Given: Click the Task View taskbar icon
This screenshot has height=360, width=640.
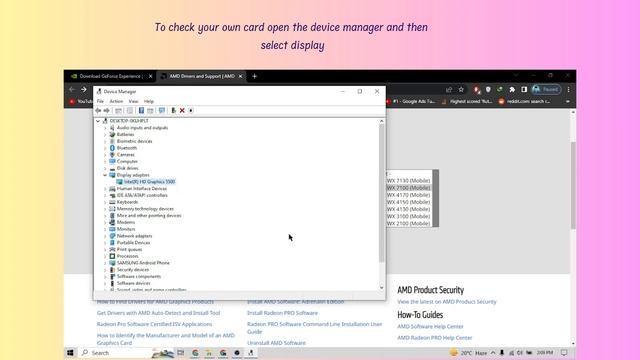Looking at the screenshot, I should [180, 353].
